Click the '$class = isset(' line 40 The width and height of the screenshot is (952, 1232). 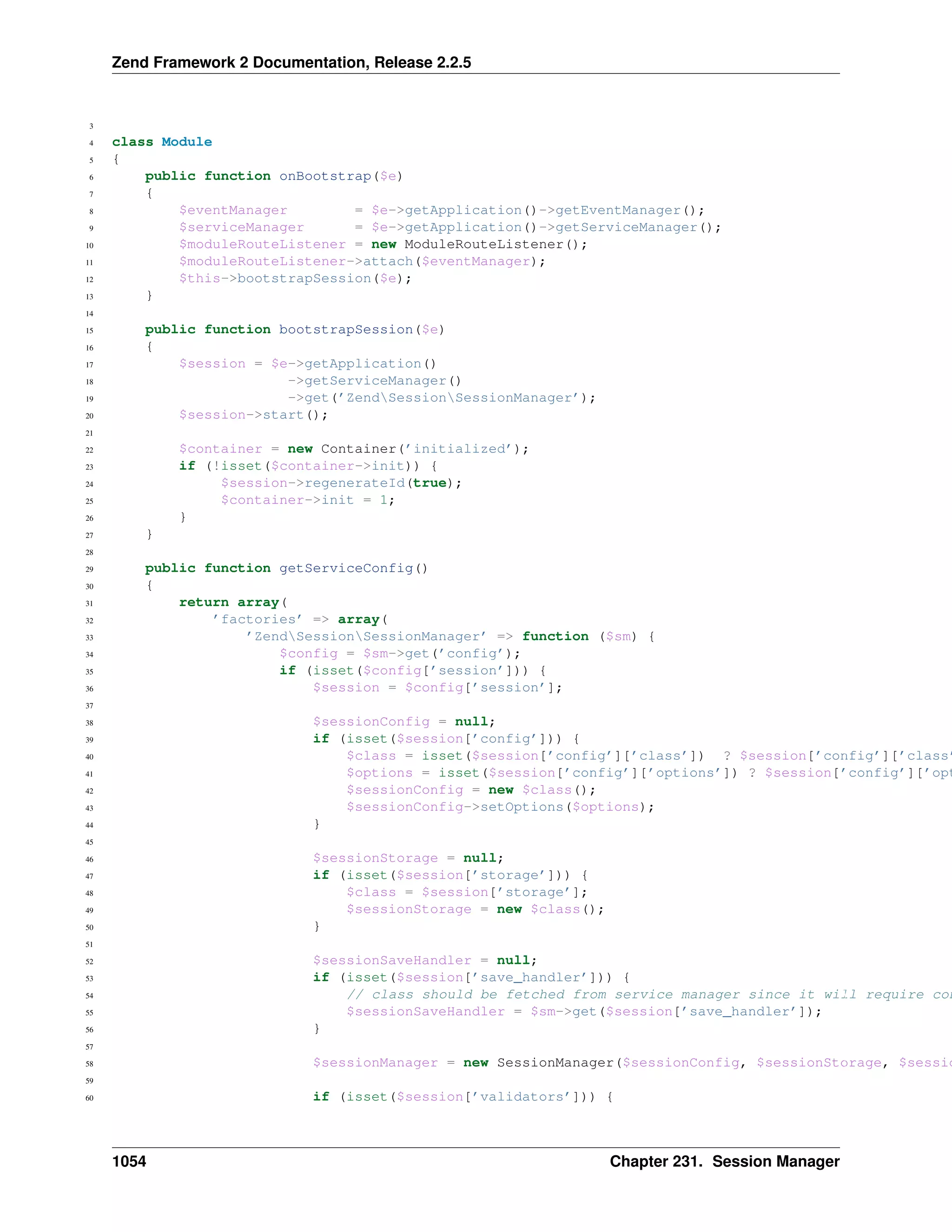[x=649, y=756]
